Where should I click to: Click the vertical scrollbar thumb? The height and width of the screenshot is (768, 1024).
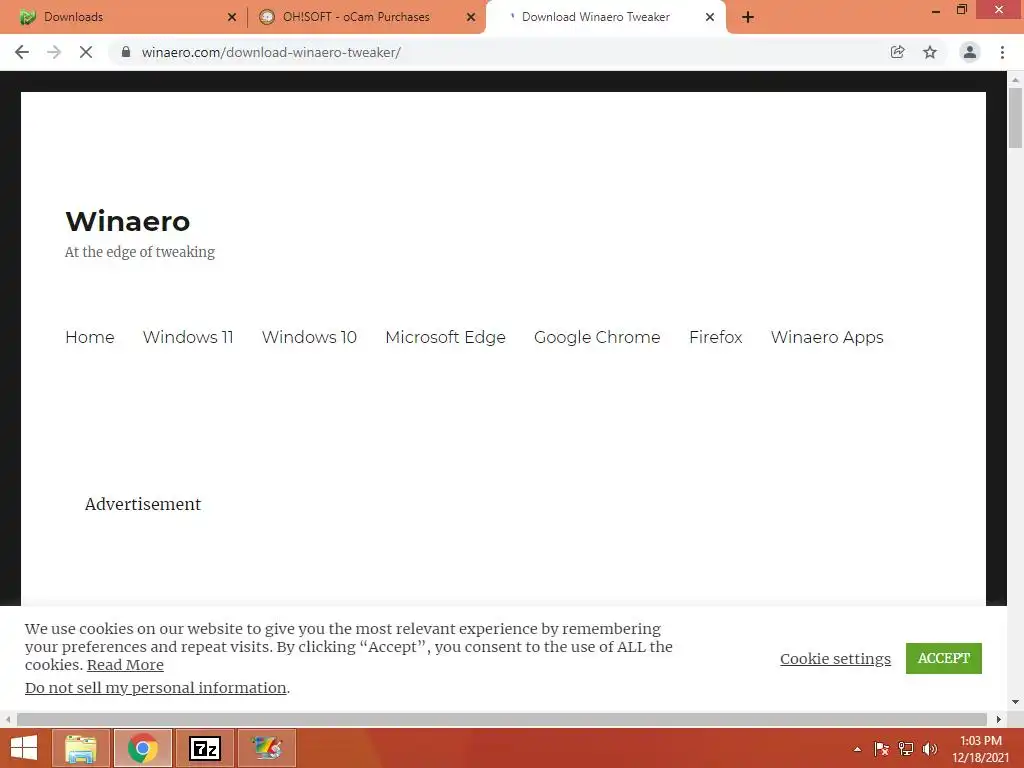1015,119
